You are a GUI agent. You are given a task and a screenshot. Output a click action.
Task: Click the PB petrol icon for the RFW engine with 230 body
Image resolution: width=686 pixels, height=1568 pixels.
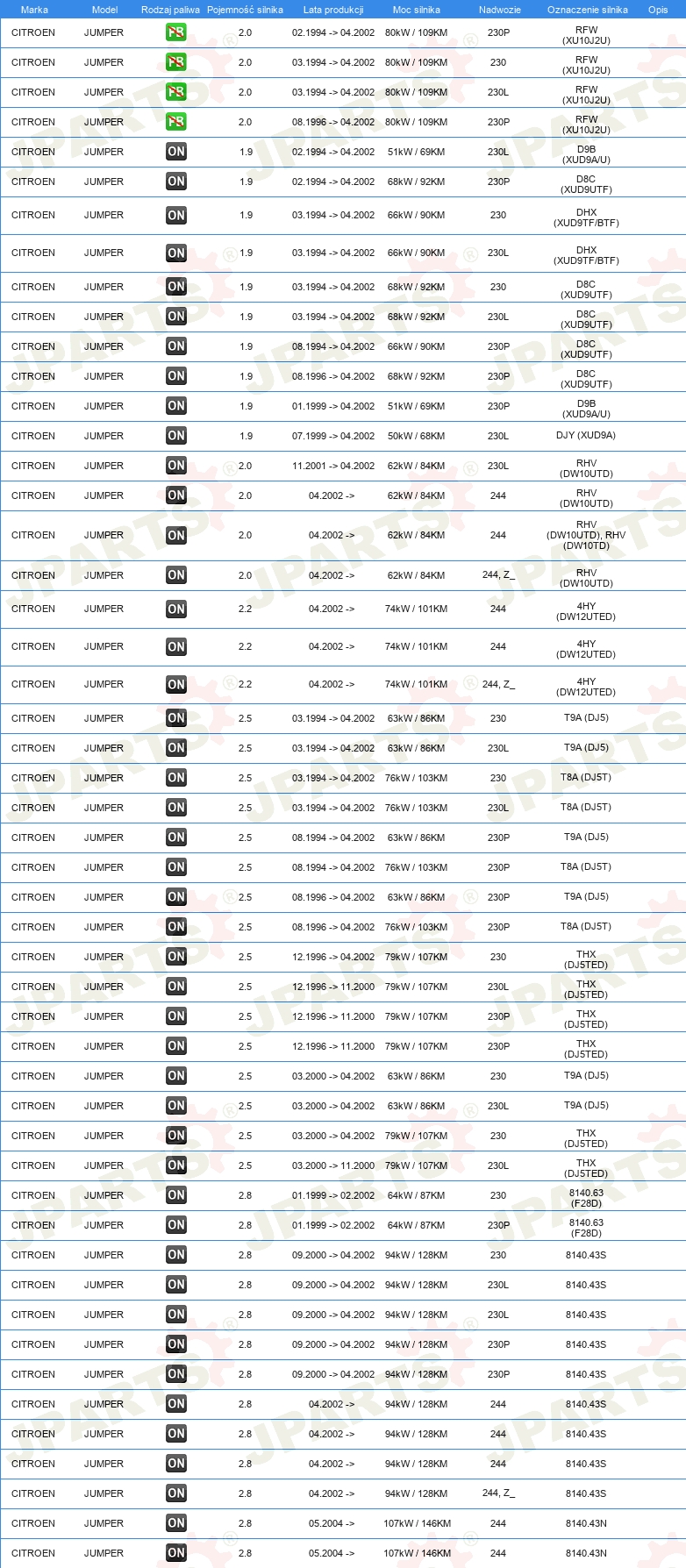(x=176, y=62)
